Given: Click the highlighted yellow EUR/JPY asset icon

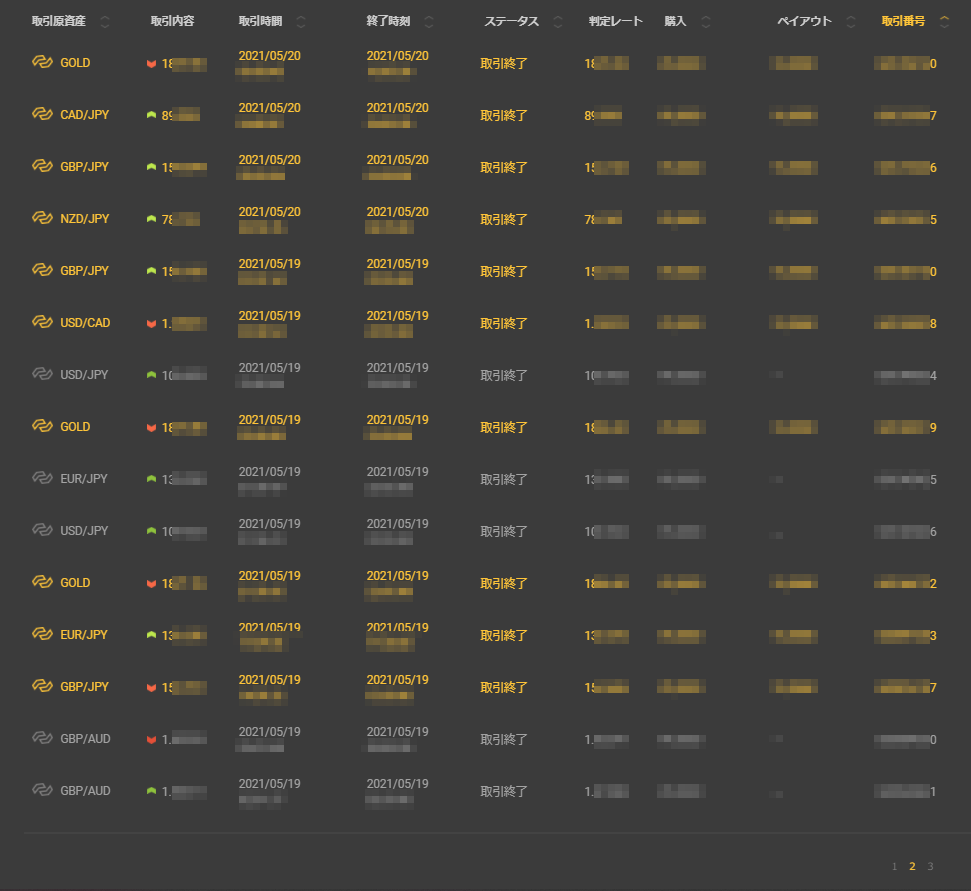Looking at the screenshot, I should 42,635.
